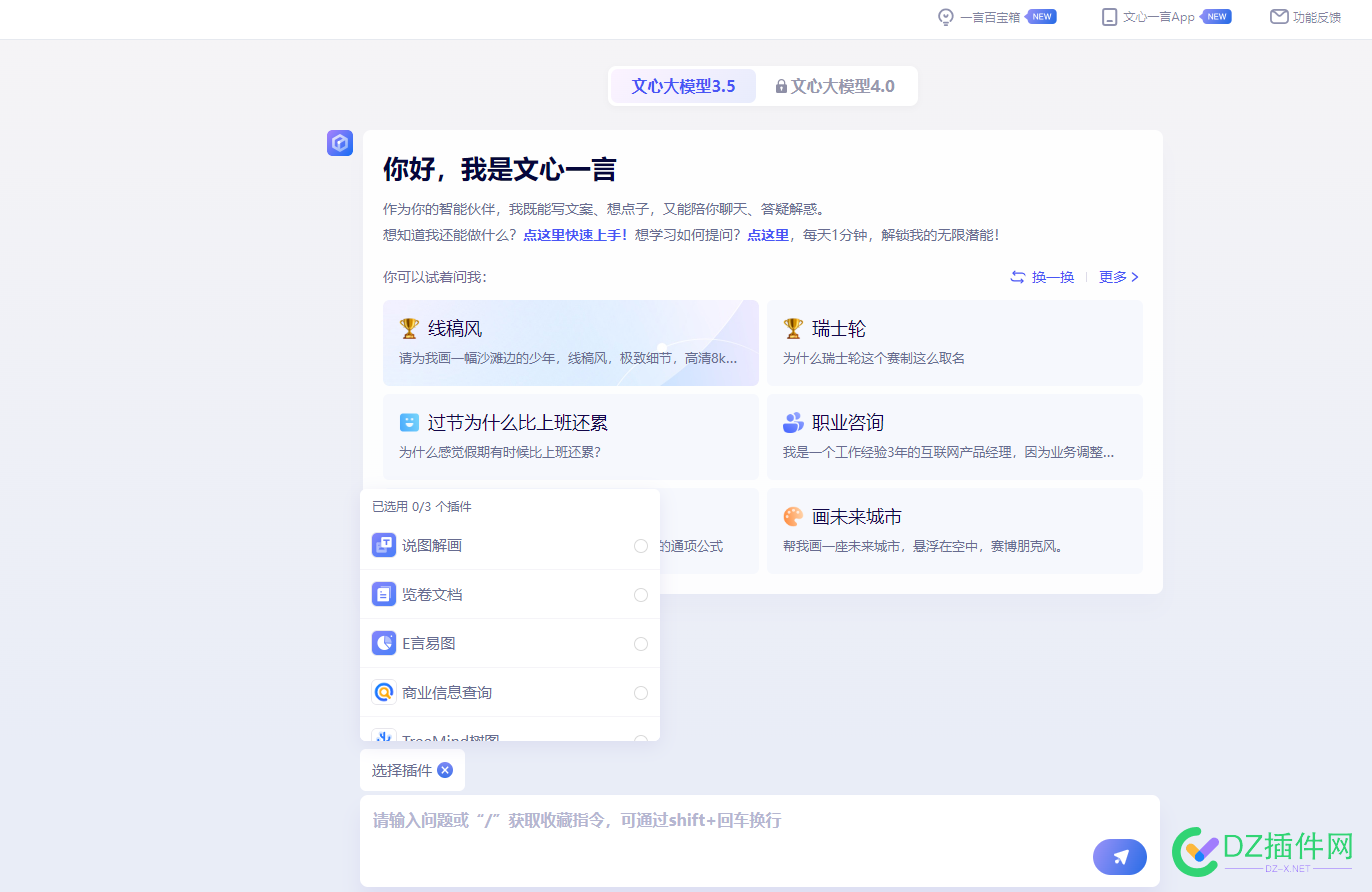Expand 更多 suggestions via the chevron
This screenshot has width=1372, height=892.
pos(1135,277)
